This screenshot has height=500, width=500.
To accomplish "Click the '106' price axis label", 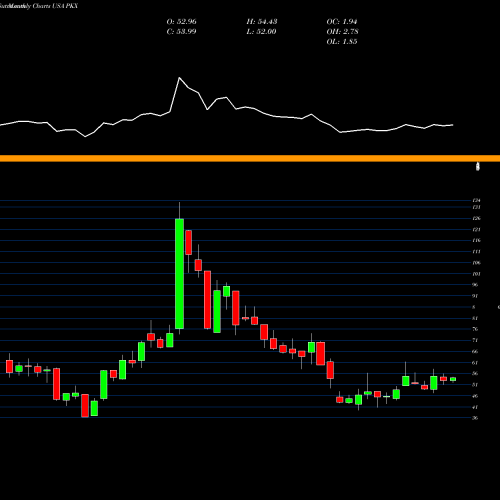I will coord(476,263).
